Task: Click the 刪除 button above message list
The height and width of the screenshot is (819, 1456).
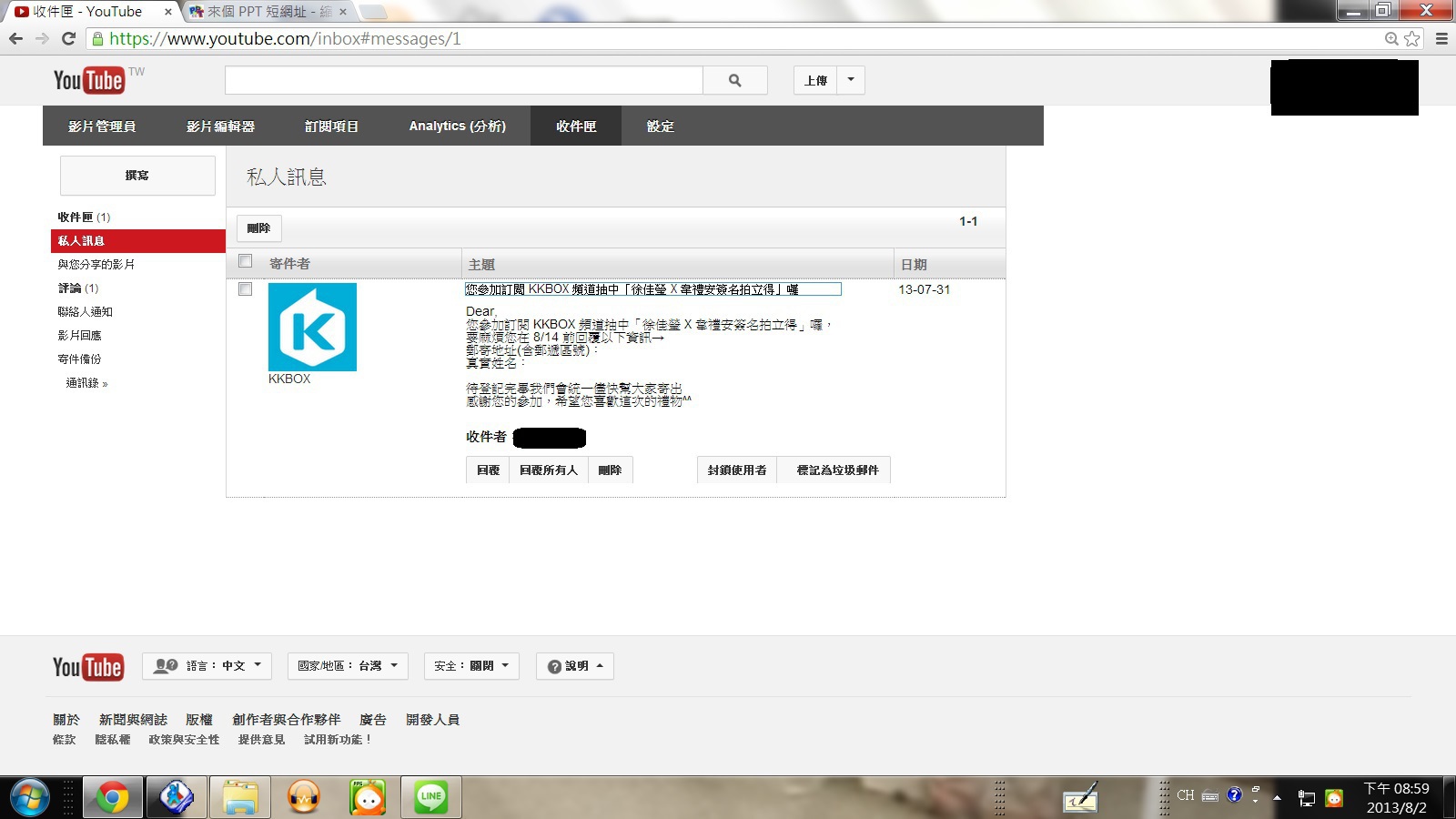Action: click(259, 228)
